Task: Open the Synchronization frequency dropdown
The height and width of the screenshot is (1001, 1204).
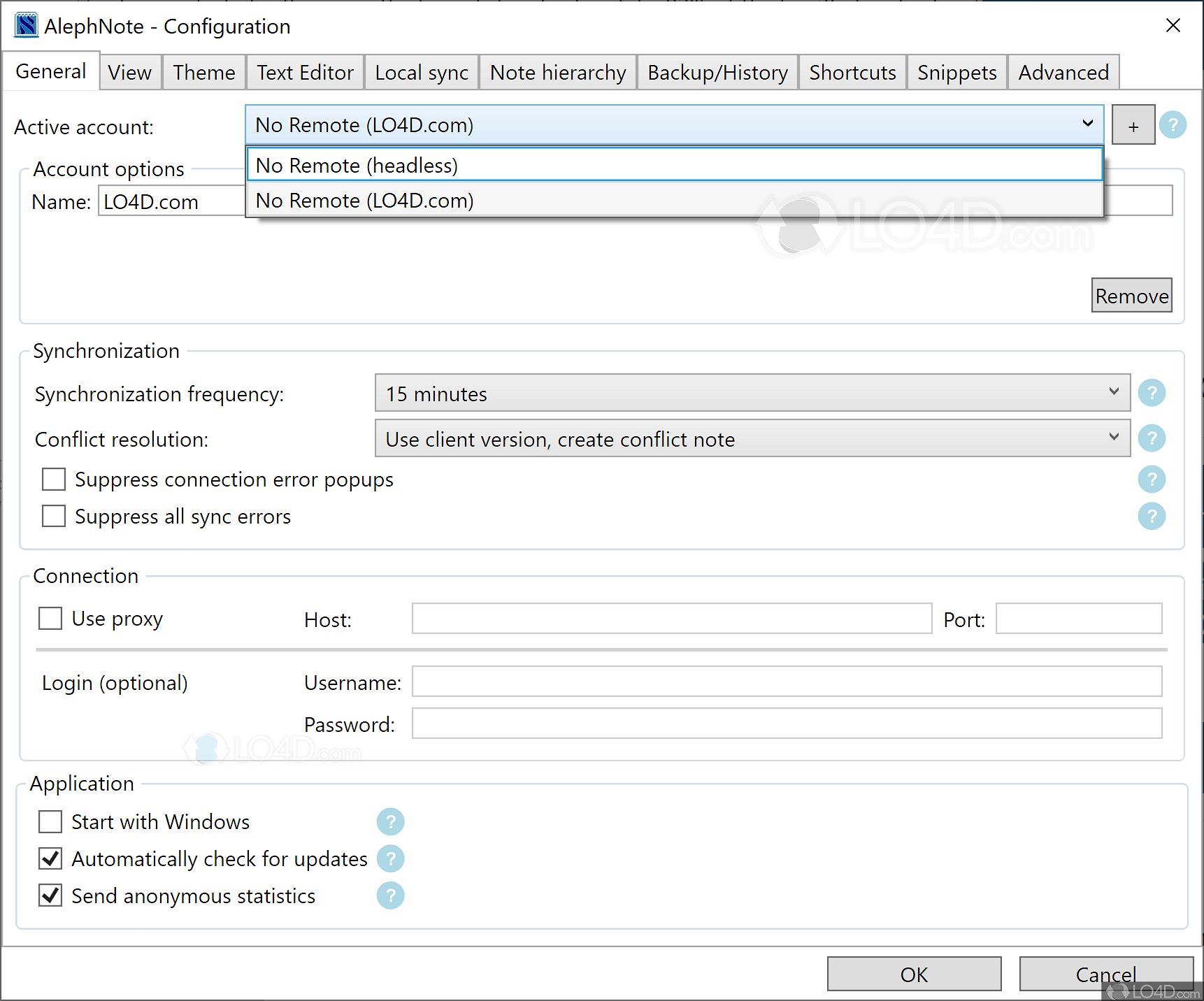Action: click(752, 393)
